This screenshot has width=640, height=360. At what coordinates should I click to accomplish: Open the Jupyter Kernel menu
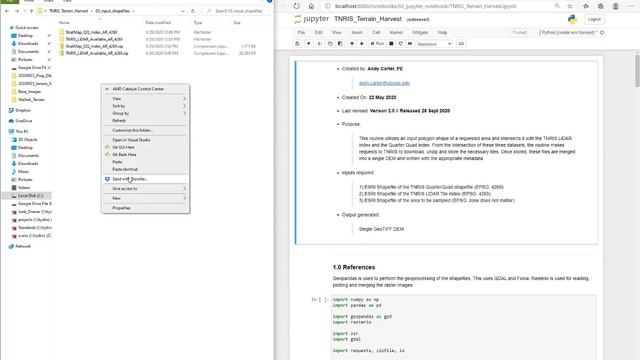click(x=396, y=32)
